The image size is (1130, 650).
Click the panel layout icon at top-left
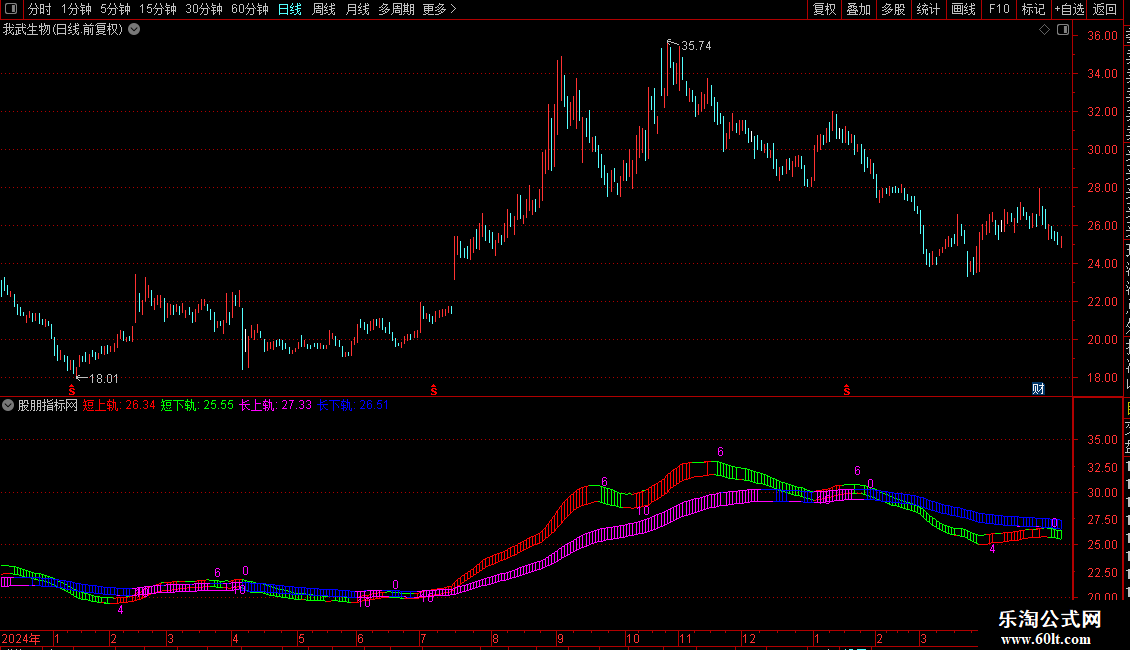click(x=11, y=9)
